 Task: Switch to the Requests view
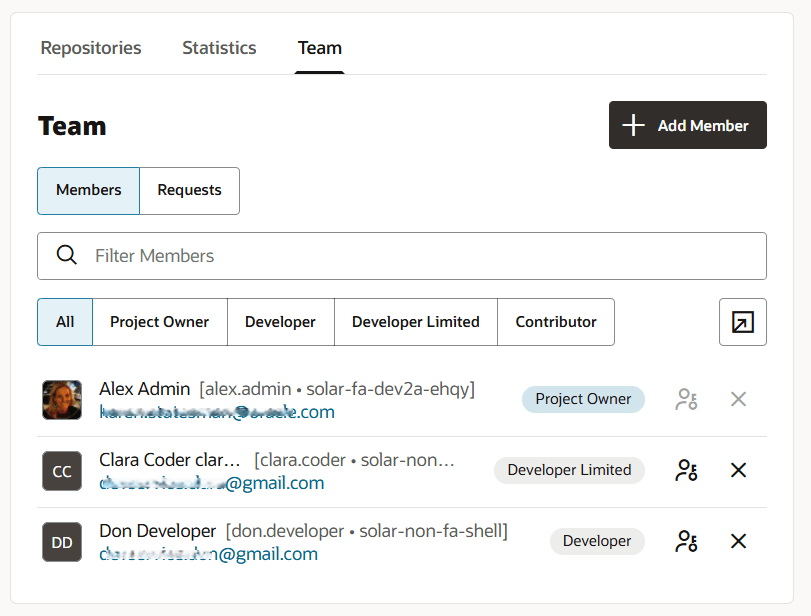189,190
